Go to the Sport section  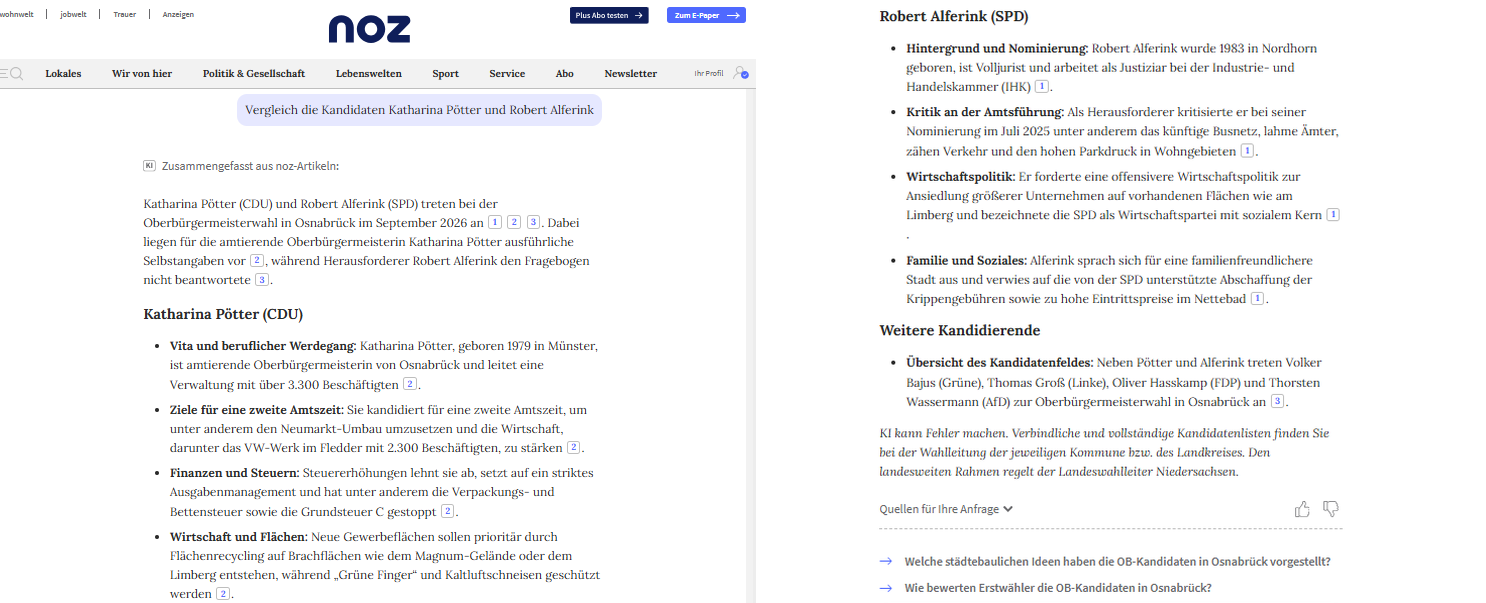446,73
